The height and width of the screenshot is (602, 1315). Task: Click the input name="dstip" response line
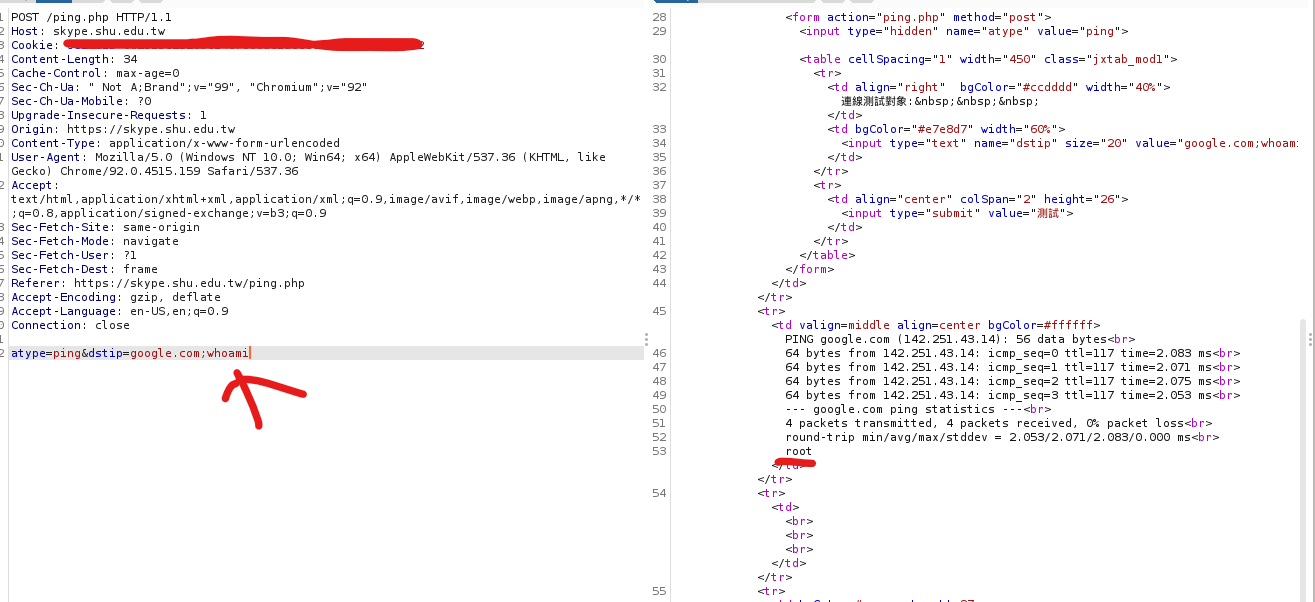coord(1070,143)
